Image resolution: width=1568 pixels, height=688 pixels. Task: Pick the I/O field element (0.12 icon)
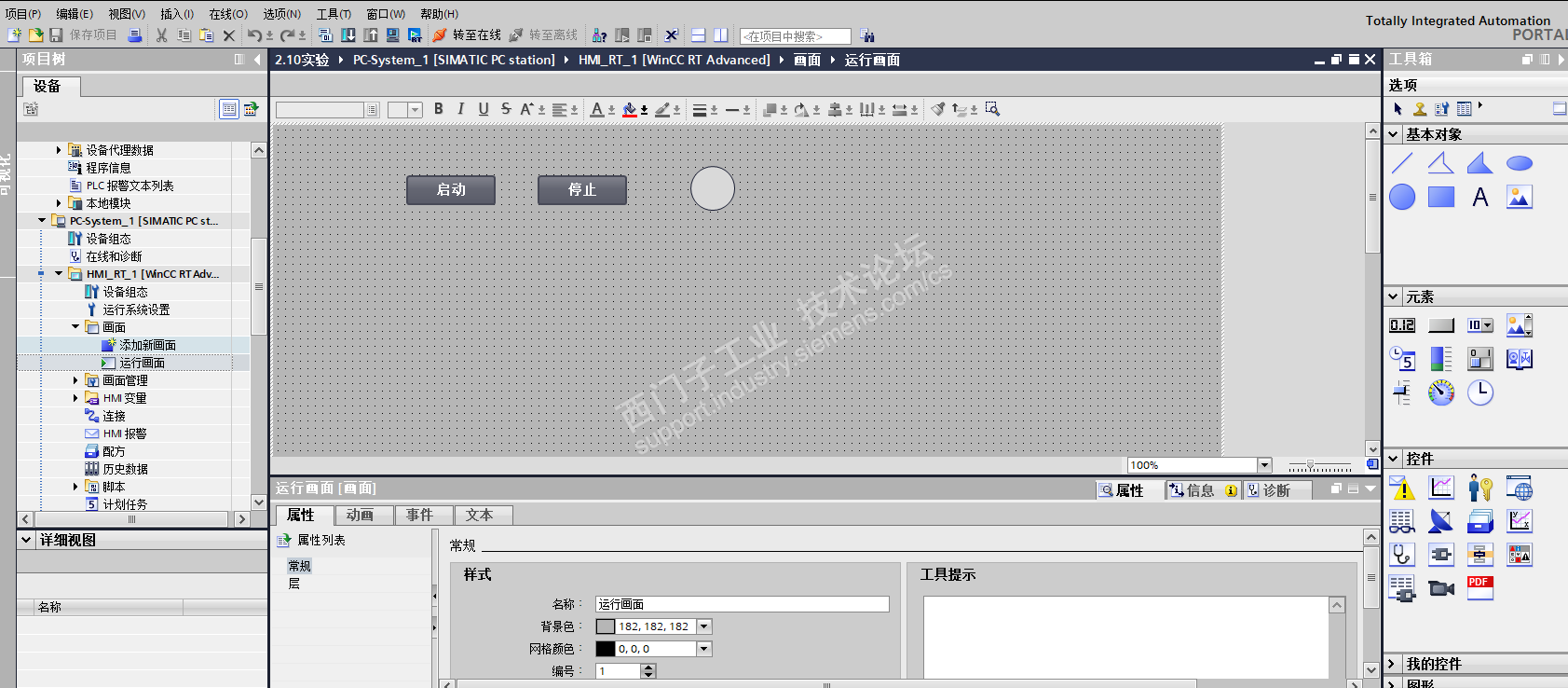(1402, 325)
